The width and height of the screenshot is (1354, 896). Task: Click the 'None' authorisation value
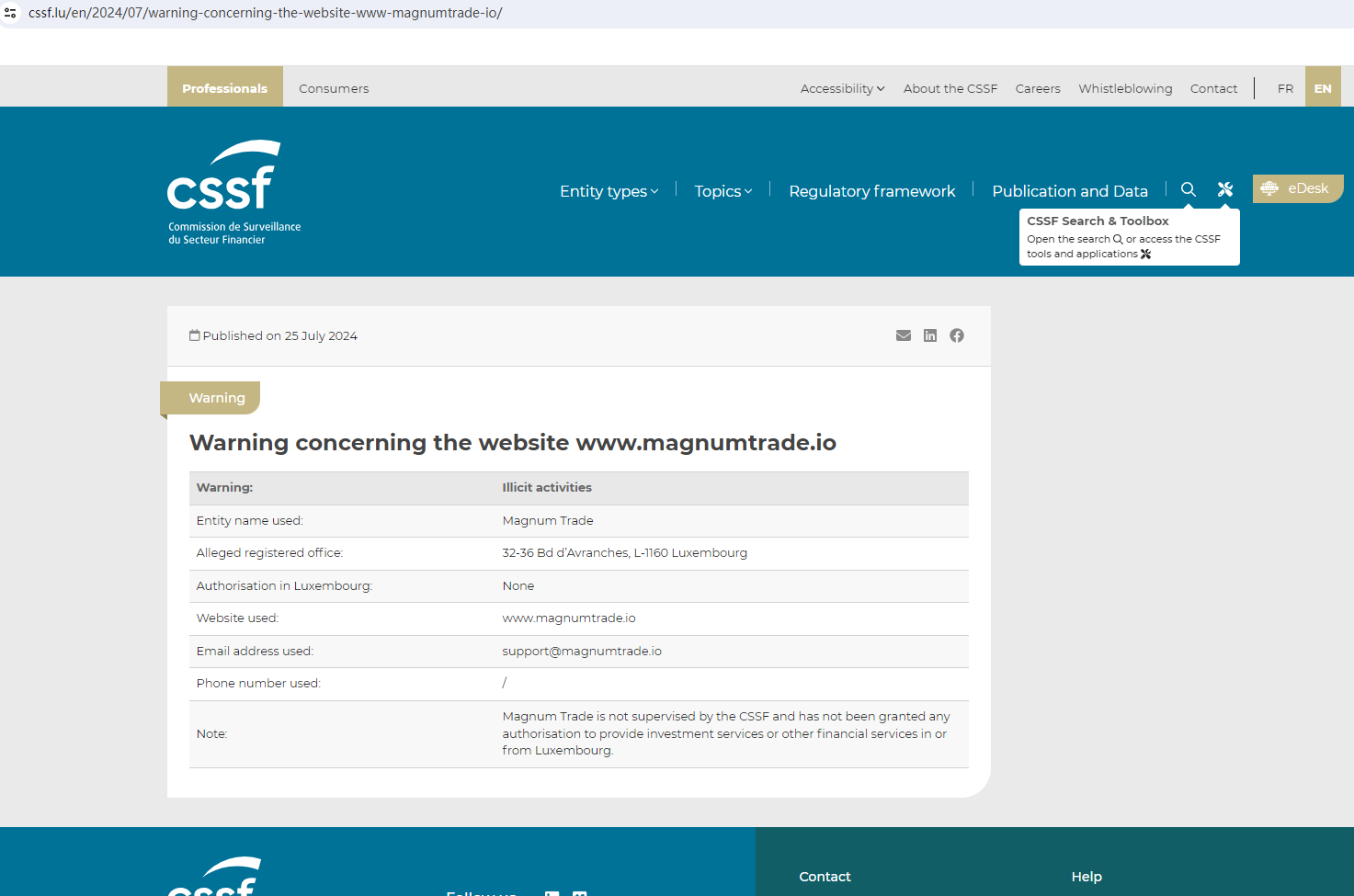[x=518, y=585]
